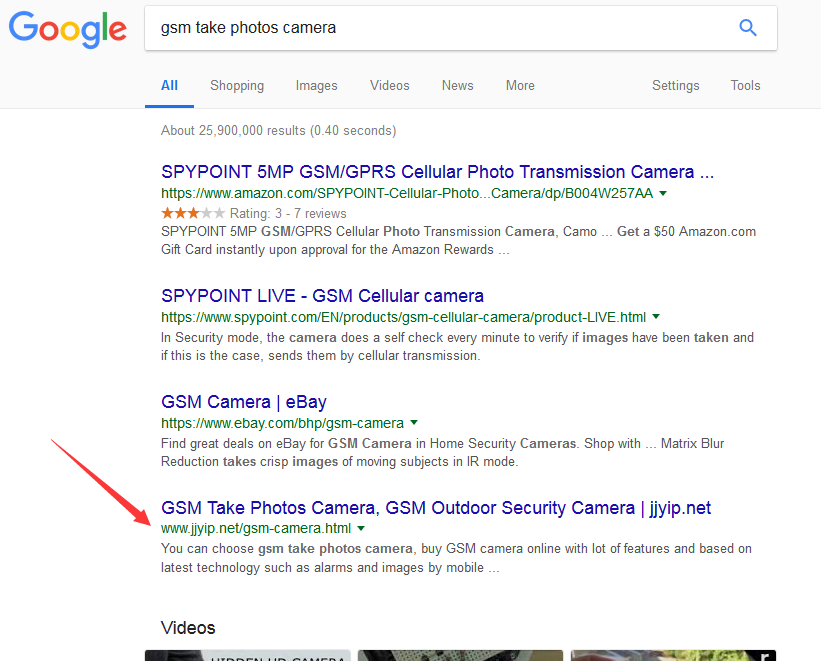Focus the search box containing 'gsm take photos camera'
821x661 pixels.
pyautogui.click(x=461, y=28)
